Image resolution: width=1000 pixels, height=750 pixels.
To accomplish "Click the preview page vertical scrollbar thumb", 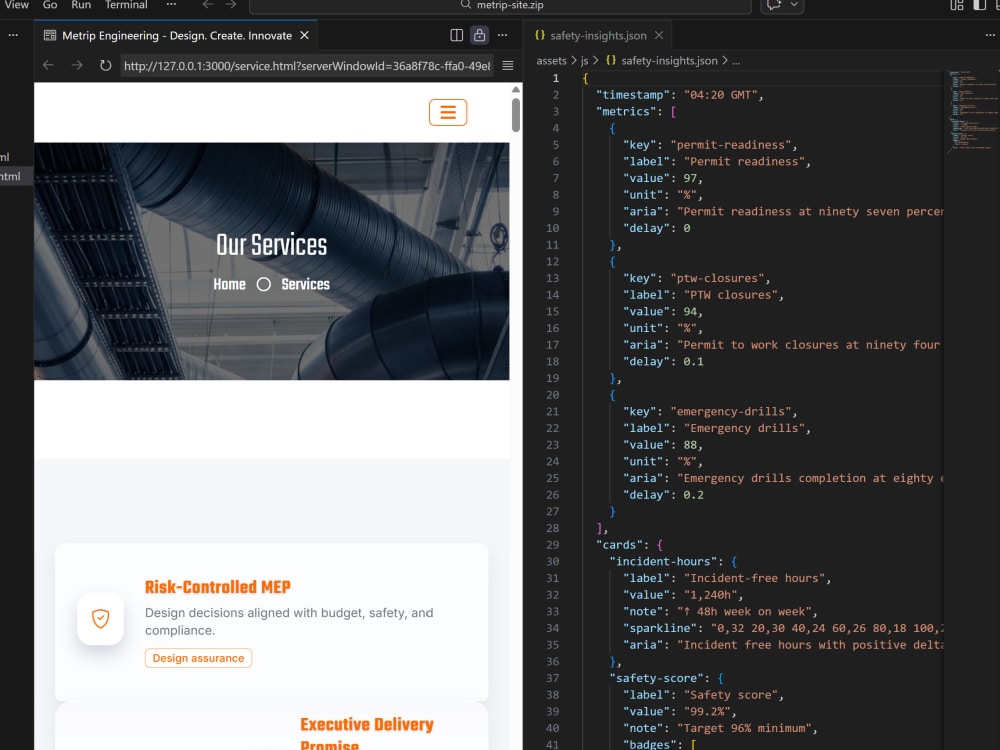I will pos(515,115).
